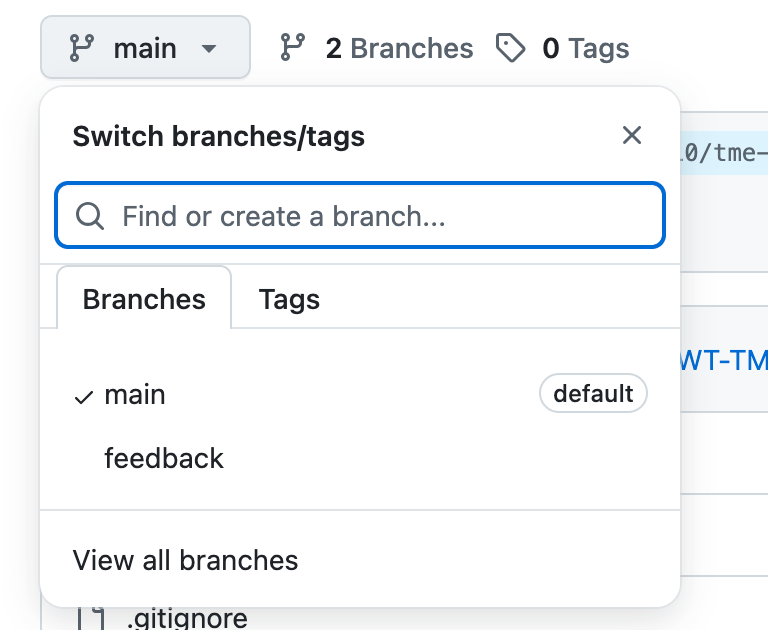Switch to the Tags tab
This screenshot has height=630, width=768.
pos(289,299)
